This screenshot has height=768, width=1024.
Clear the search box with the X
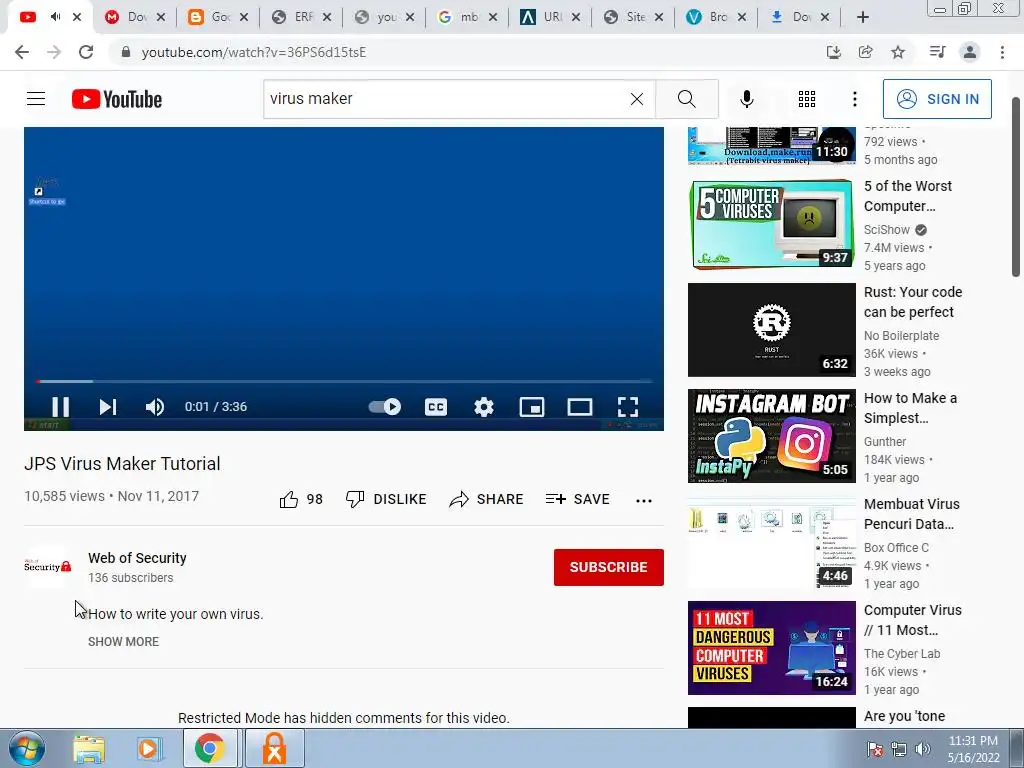click(x=637, y=99)
